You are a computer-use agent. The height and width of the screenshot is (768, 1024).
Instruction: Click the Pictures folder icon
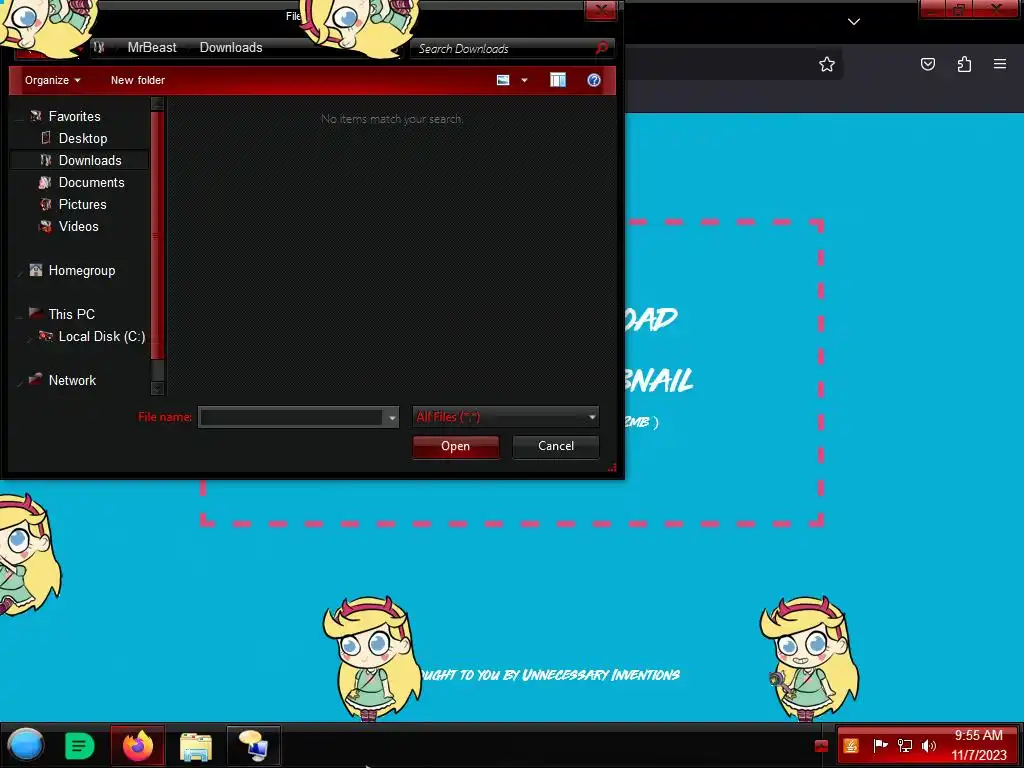[45, 204]
